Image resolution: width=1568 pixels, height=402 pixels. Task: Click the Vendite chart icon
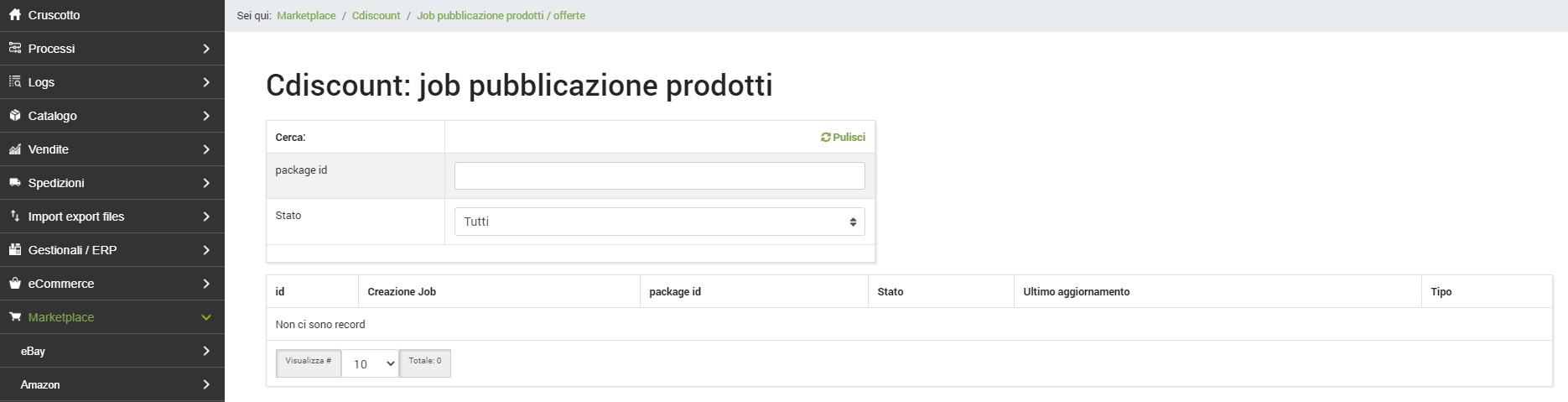click(14, 149)
